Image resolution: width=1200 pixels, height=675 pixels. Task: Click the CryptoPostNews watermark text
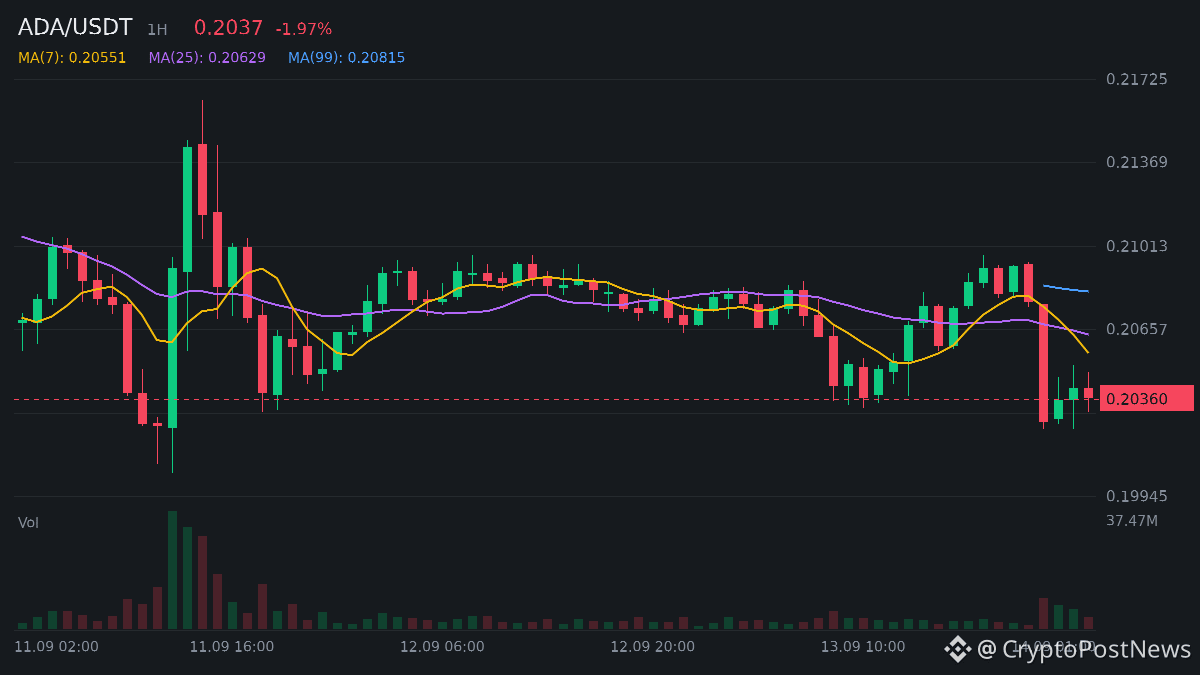coord(1084,649)
